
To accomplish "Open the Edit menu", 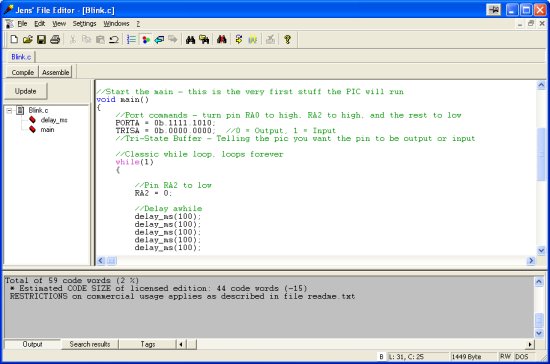I will pos(39,23).
